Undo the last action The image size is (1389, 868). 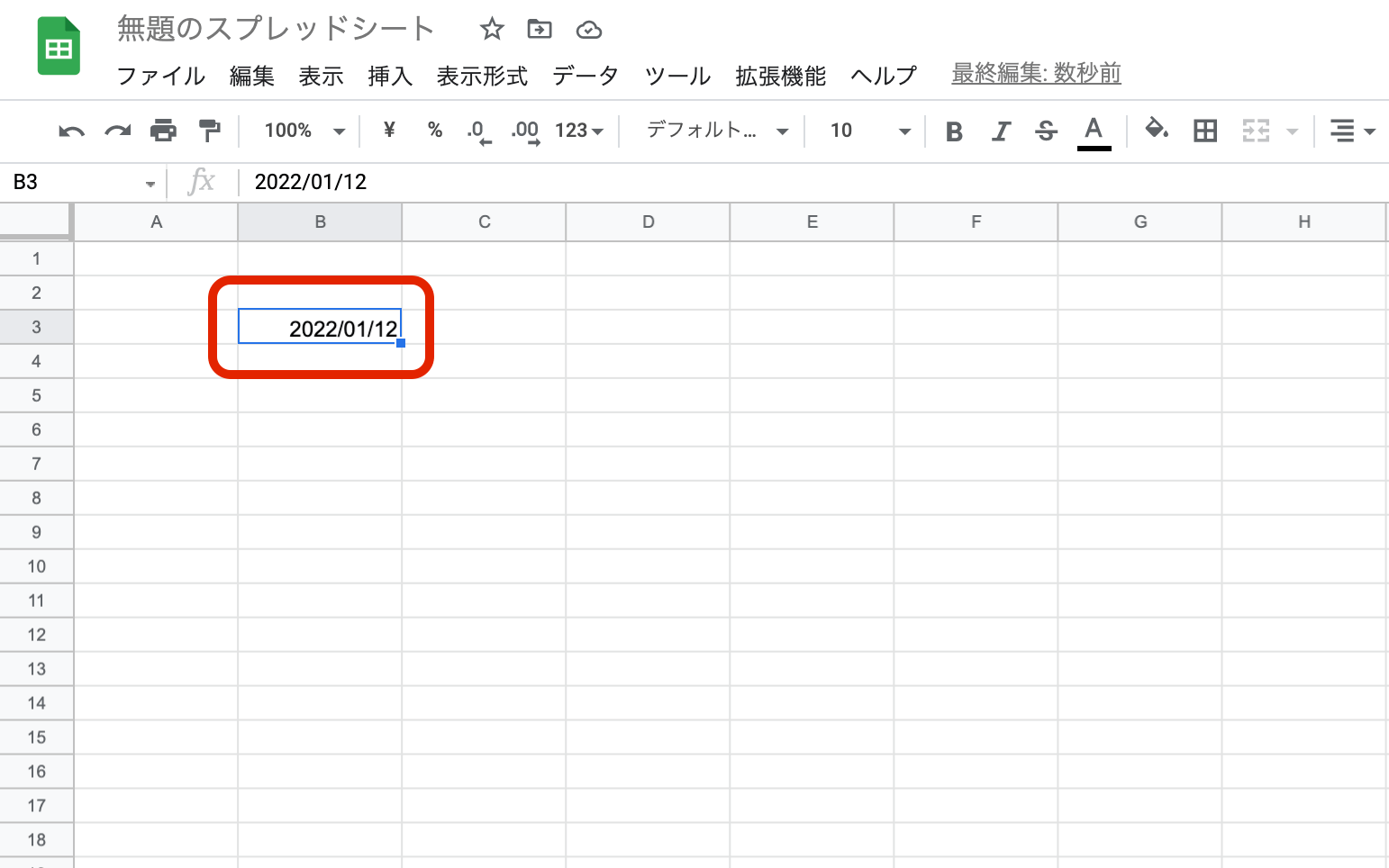(71, 131)
